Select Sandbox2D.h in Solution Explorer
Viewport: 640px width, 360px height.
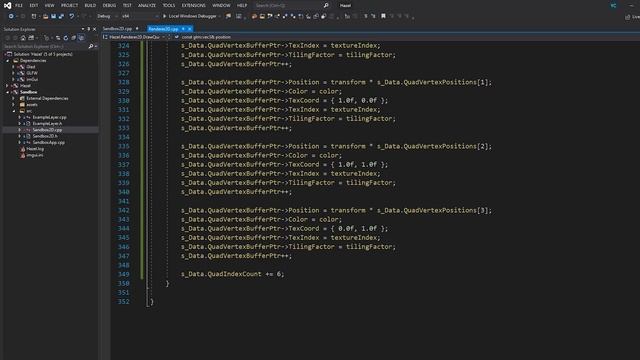tap(45, 136)
